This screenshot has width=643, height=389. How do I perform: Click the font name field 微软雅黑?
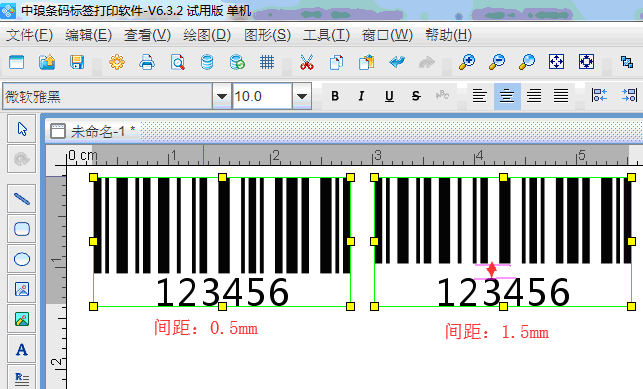tap(107, 96)
